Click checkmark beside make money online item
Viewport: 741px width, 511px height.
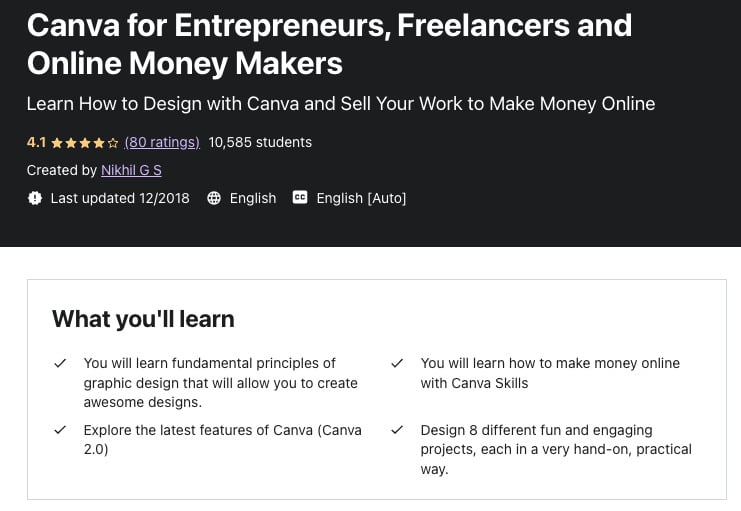[x=397, y=364]
